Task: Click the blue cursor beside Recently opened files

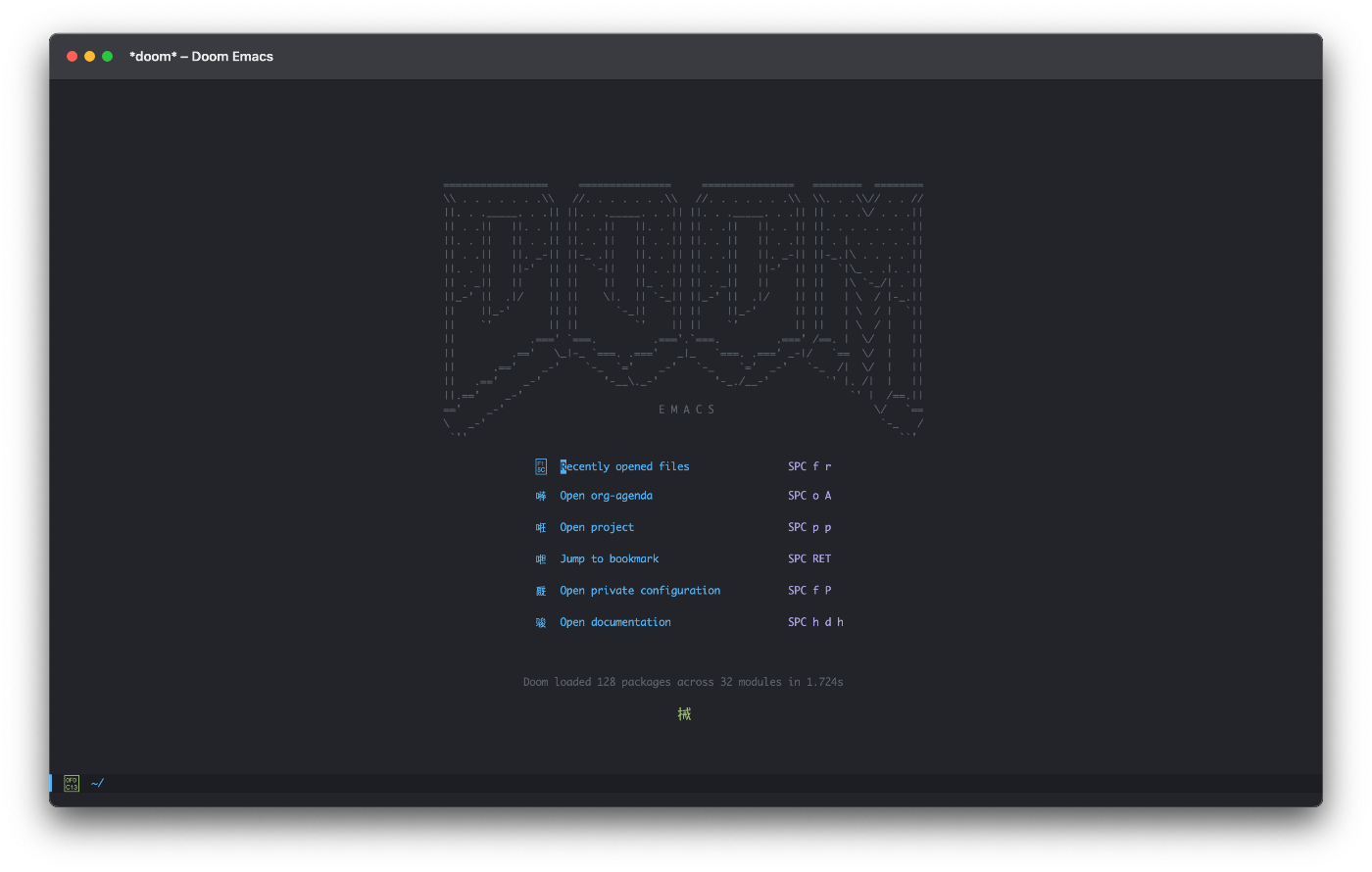Action: pyautogui.click(x=561, y=466)
